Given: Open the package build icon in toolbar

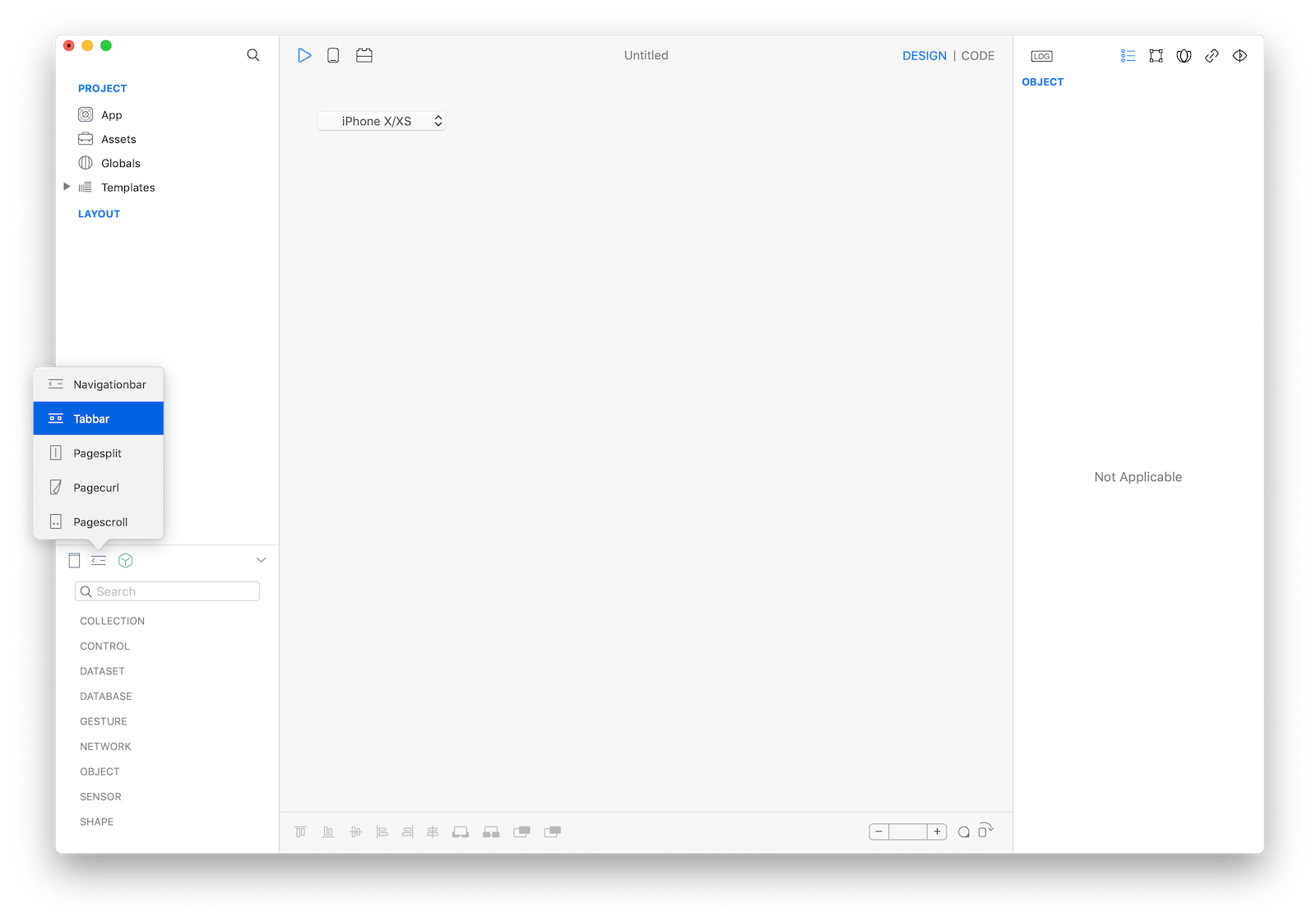Looking at the screenshot, I should click(364, 55).
